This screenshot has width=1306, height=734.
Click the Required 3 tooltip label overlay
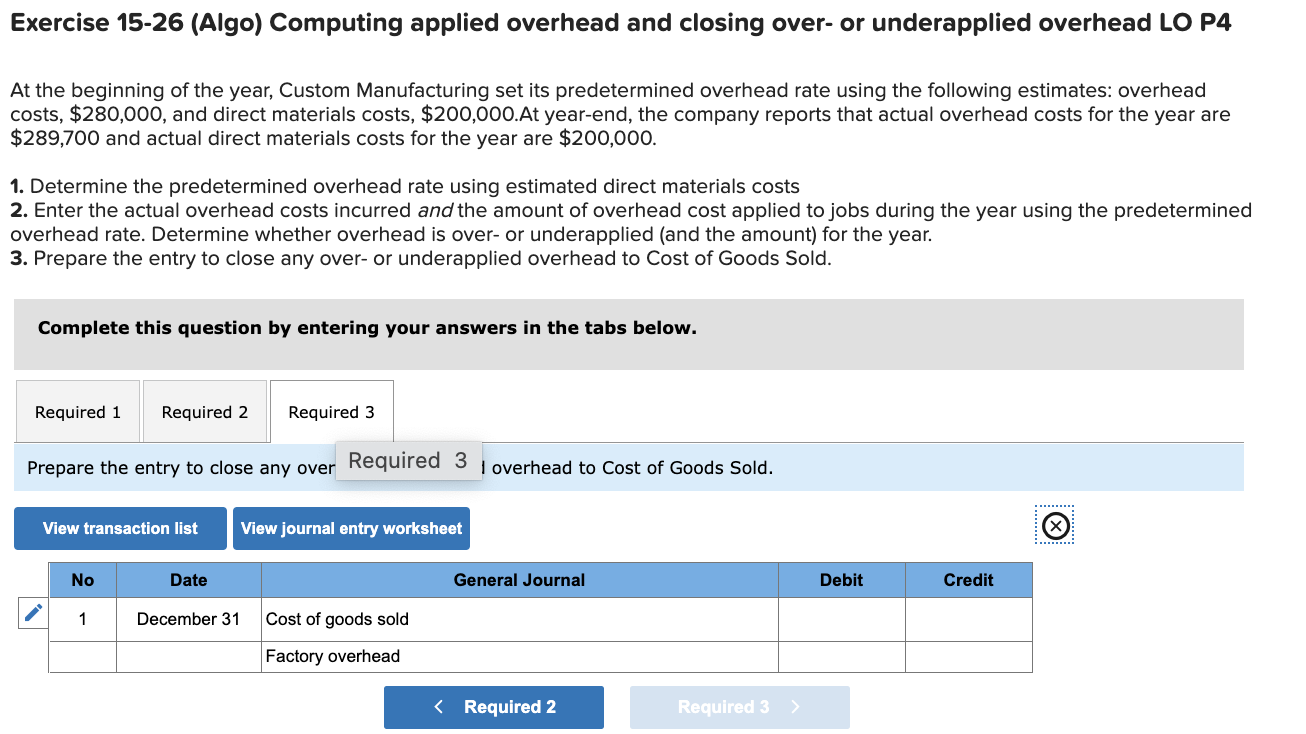(x=408, y=460)
